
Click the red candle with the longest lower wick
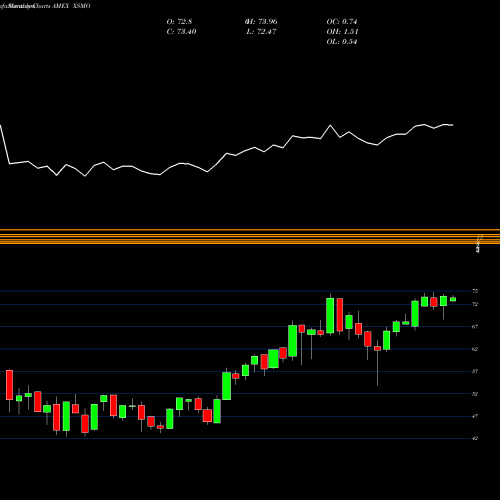click(377, 348)
